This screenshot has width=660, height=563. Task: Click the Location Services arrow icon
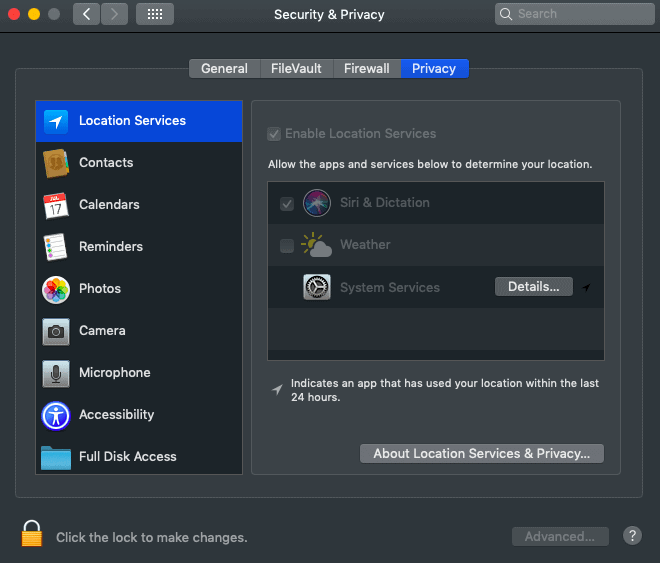click(56, 122)
